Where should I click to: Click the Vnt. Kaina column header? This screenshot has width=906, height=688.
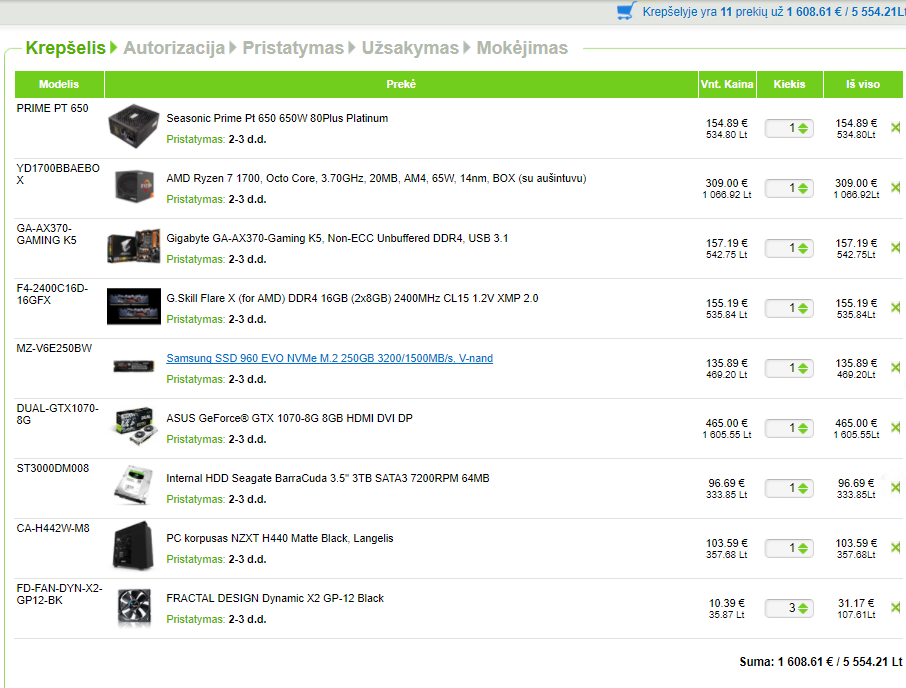[x=727, y=84]
